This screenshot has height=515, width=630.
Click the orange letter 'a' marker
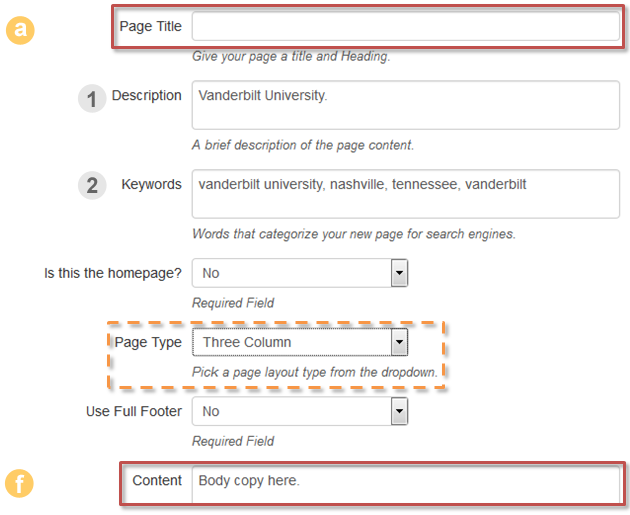[20, 29]
